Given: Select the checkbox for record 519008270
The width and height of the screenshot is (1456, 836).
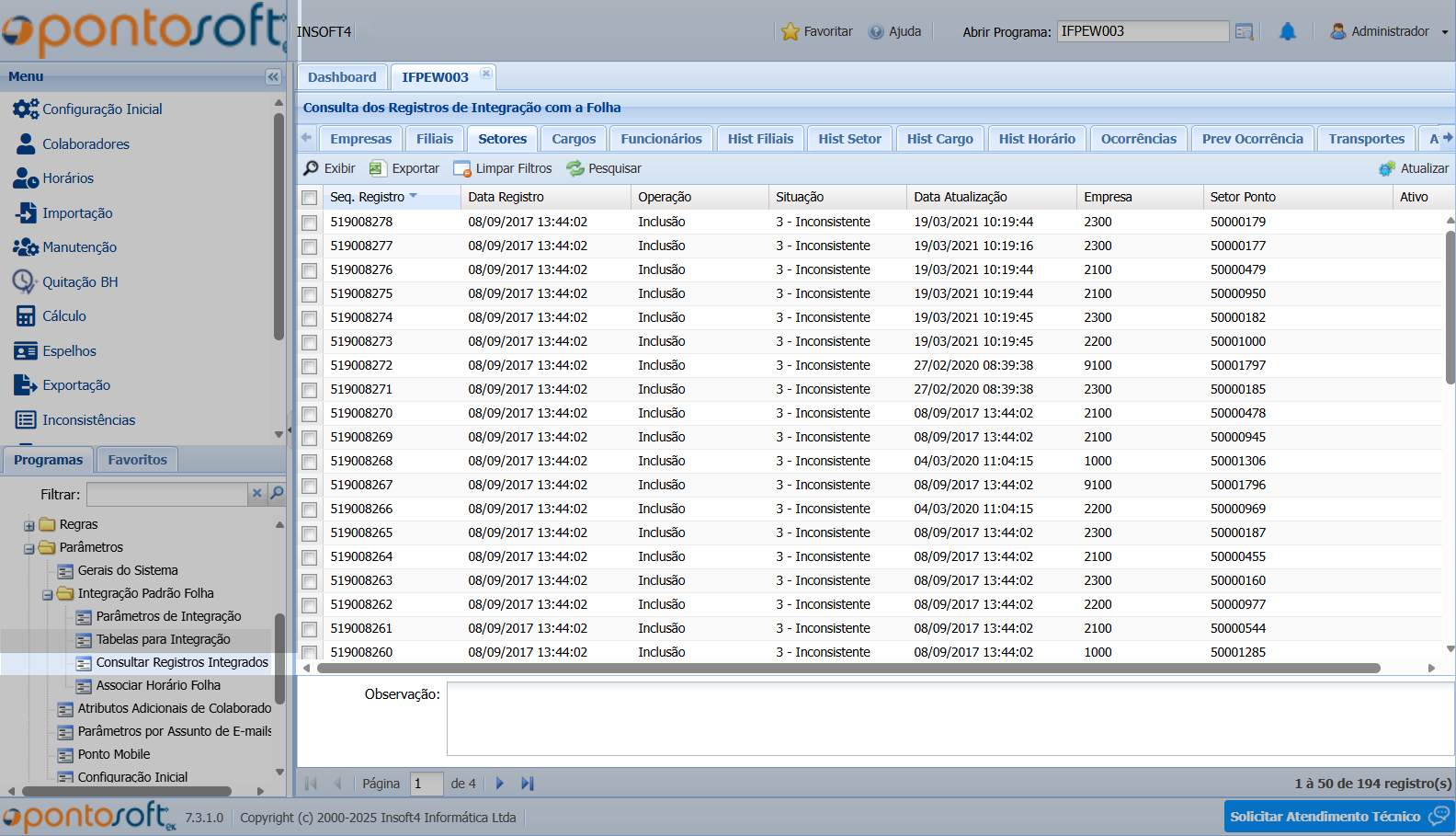Looking at the screenshot, I should tap(310, 414).
